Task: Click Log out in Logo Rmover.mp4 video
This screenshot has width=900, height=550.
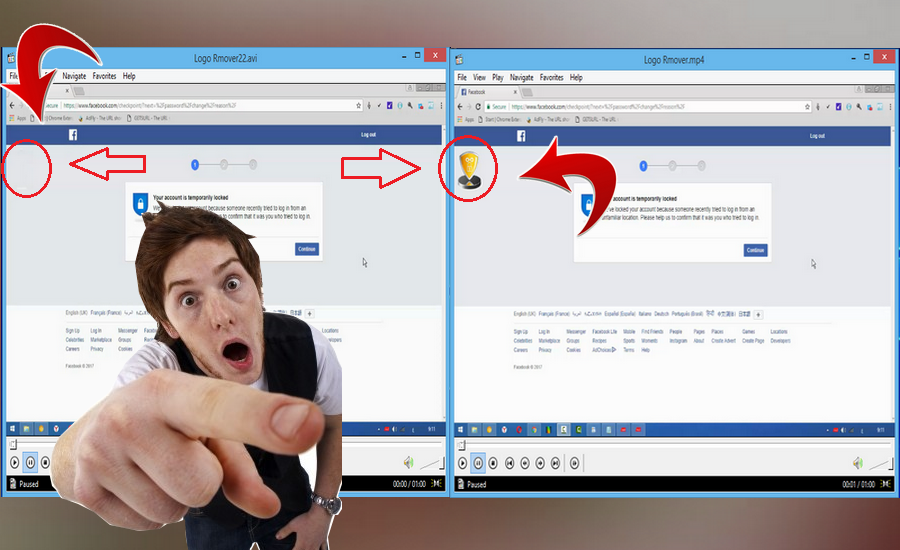Action: [817, 136]
